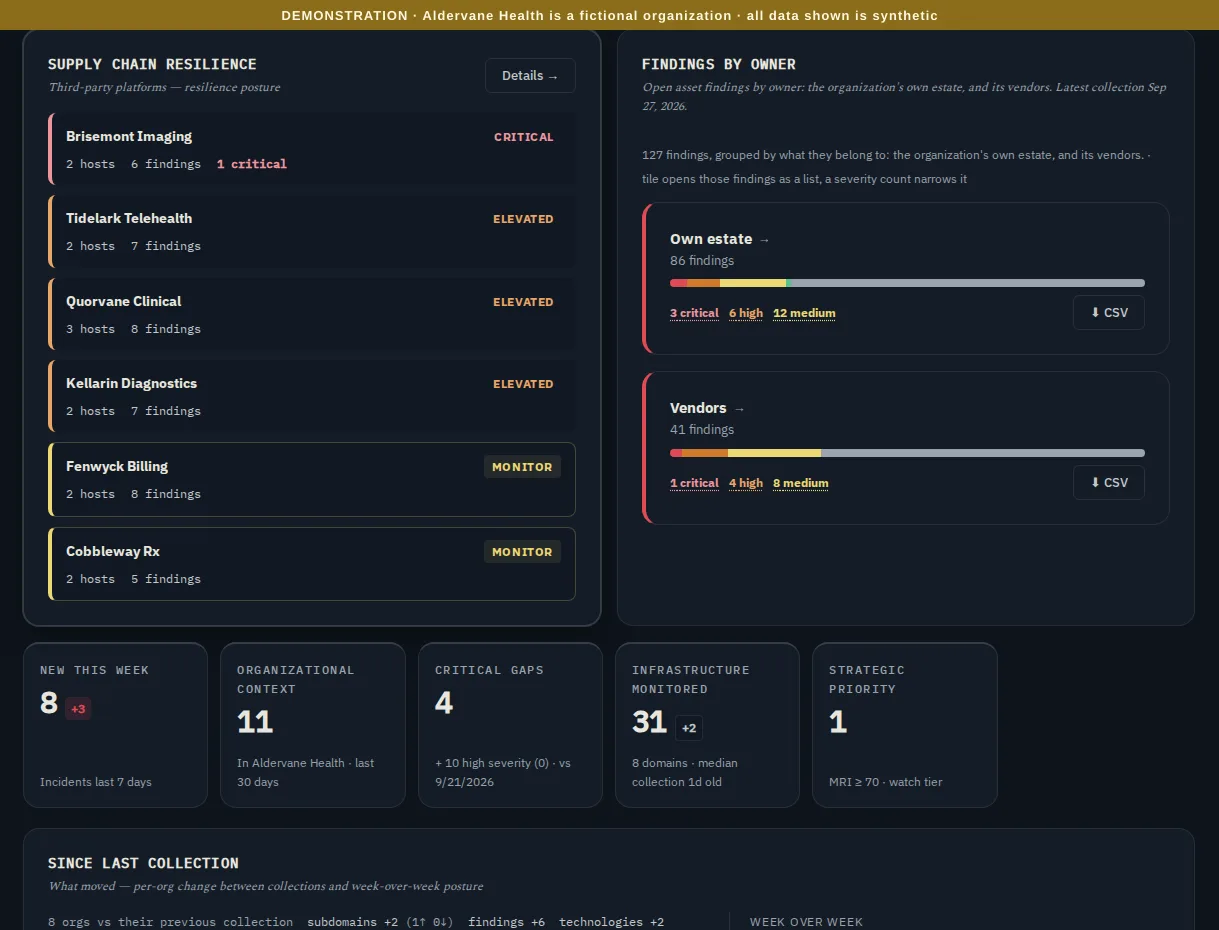Filter Own estate by 3 critical
This screenshot has width=1219, height=930.
tap(694, 313)
